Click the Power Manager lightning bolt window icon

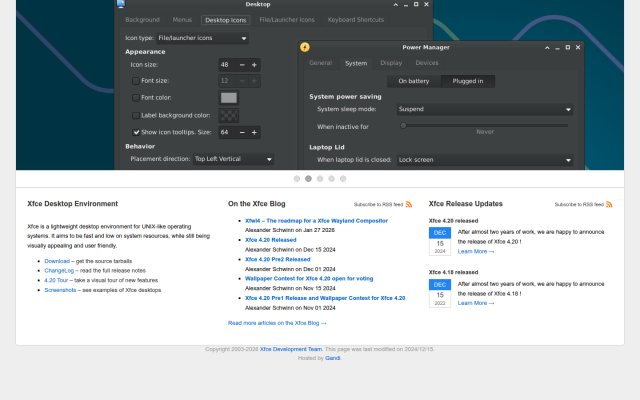pyautogui.click(x=304, y=47)
